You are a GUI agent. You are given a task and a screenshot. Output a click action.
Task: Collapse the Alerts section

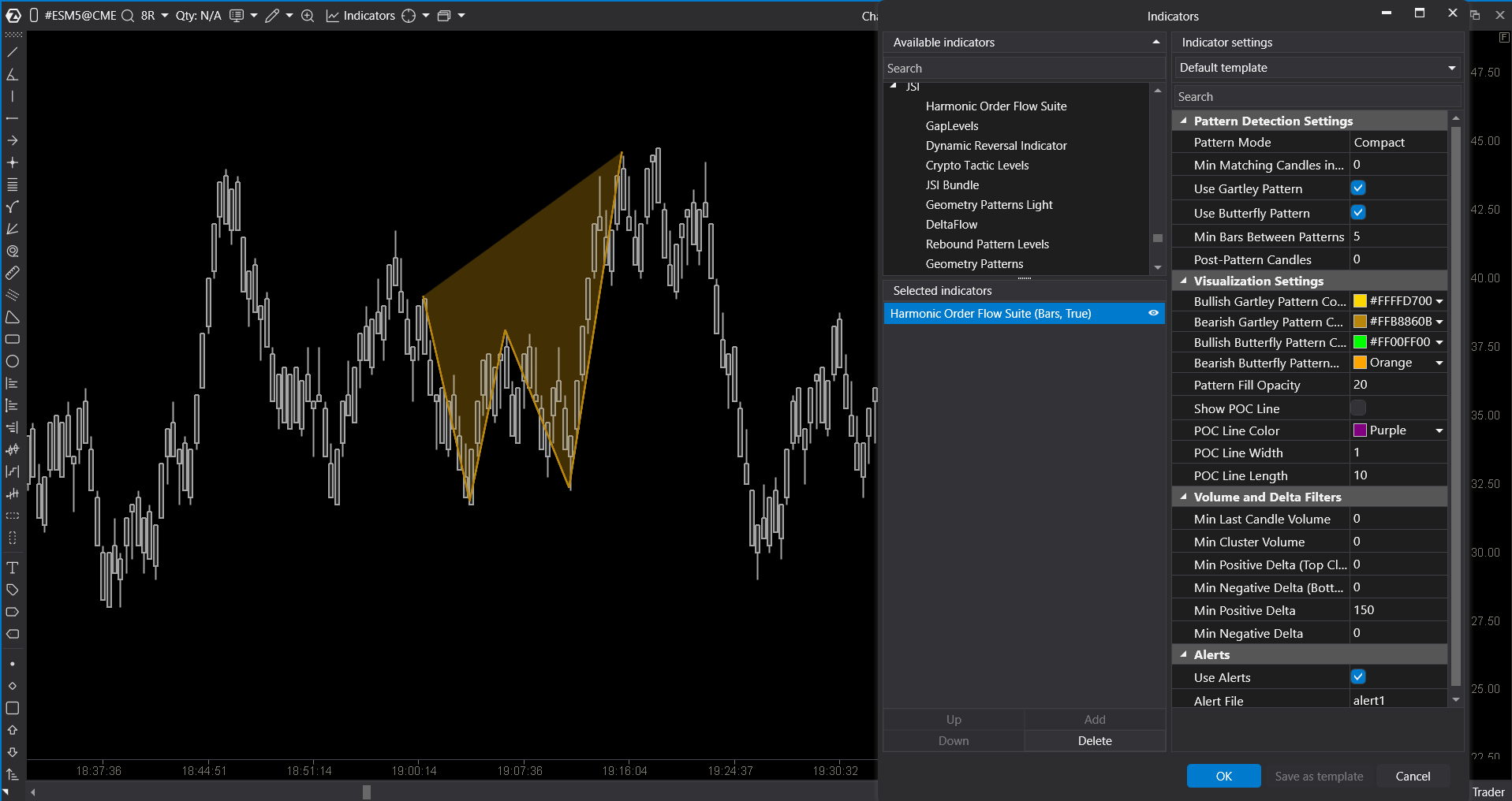1183,654
